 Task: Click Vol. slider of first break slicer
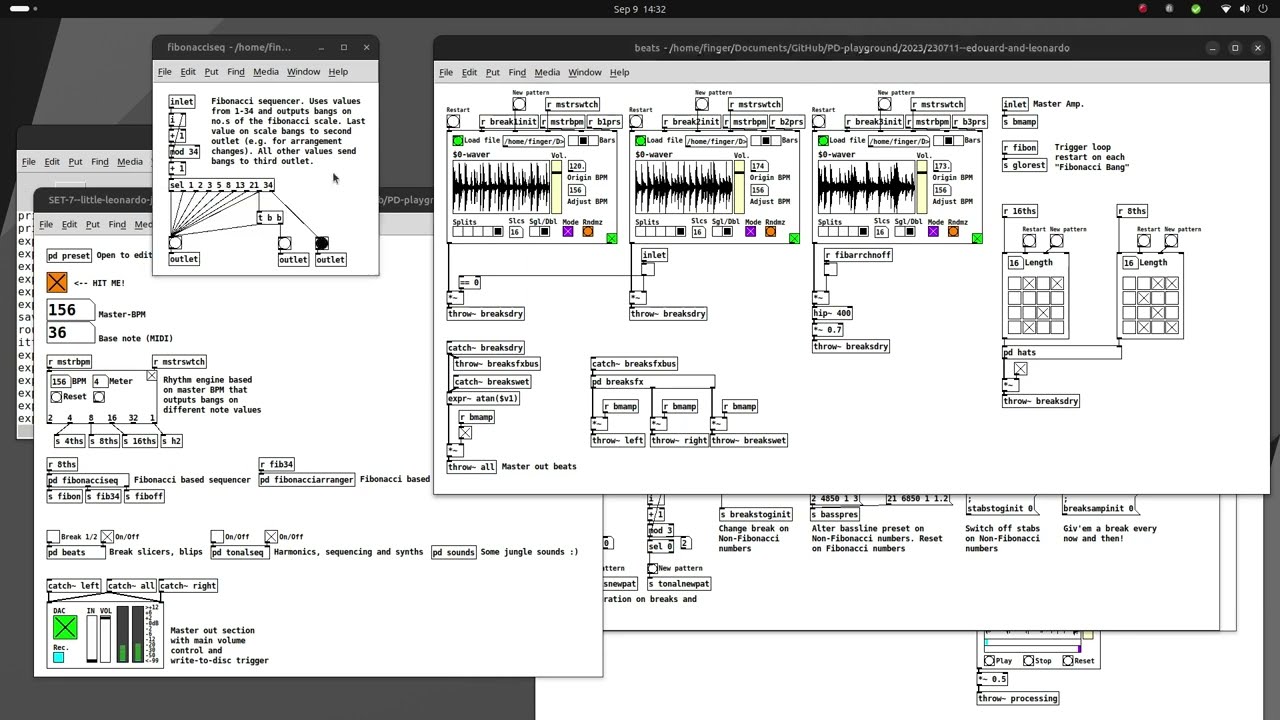point(557,189)
